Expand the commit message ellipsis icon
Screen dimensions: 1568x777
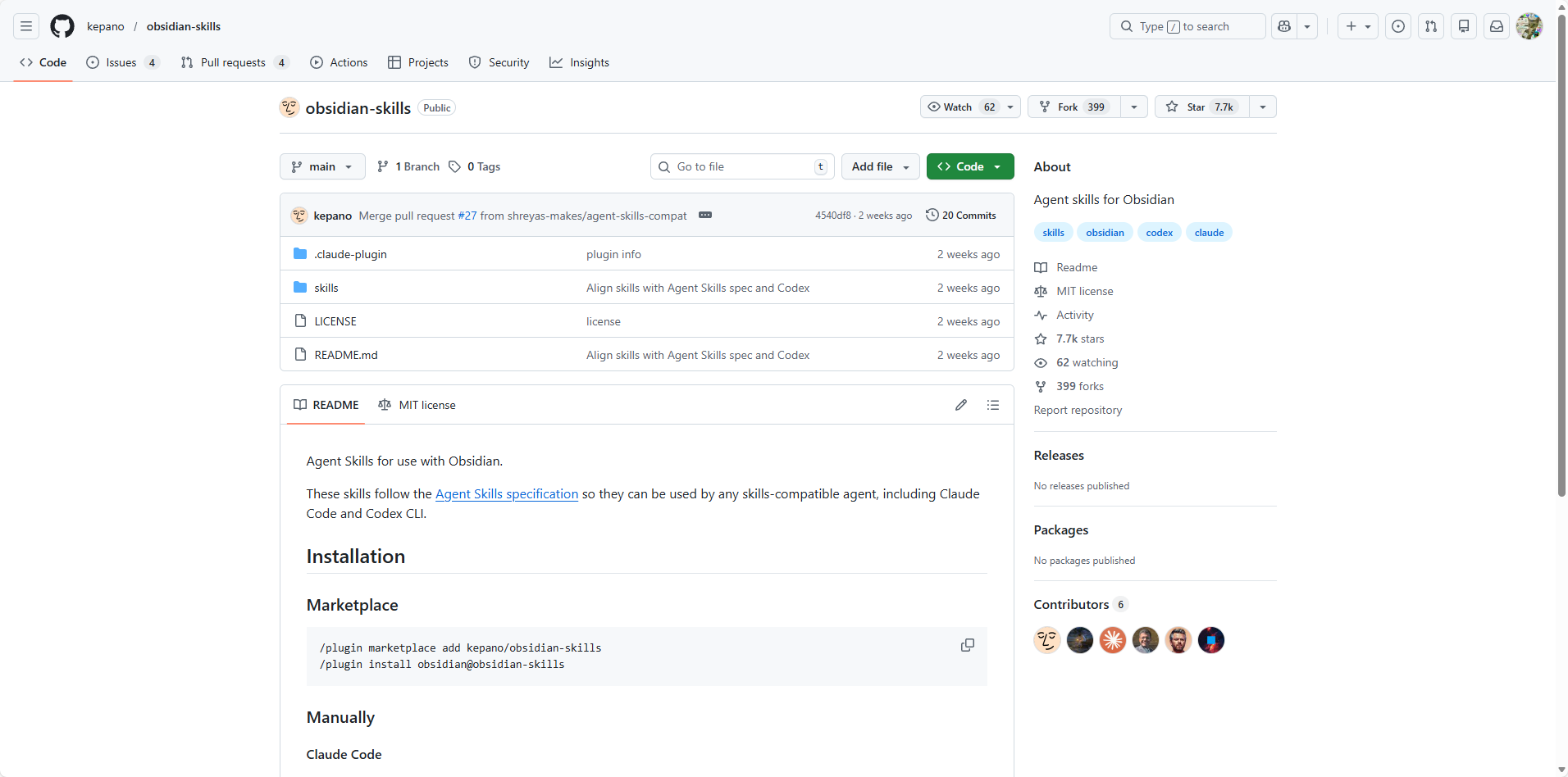coord(705,215)
